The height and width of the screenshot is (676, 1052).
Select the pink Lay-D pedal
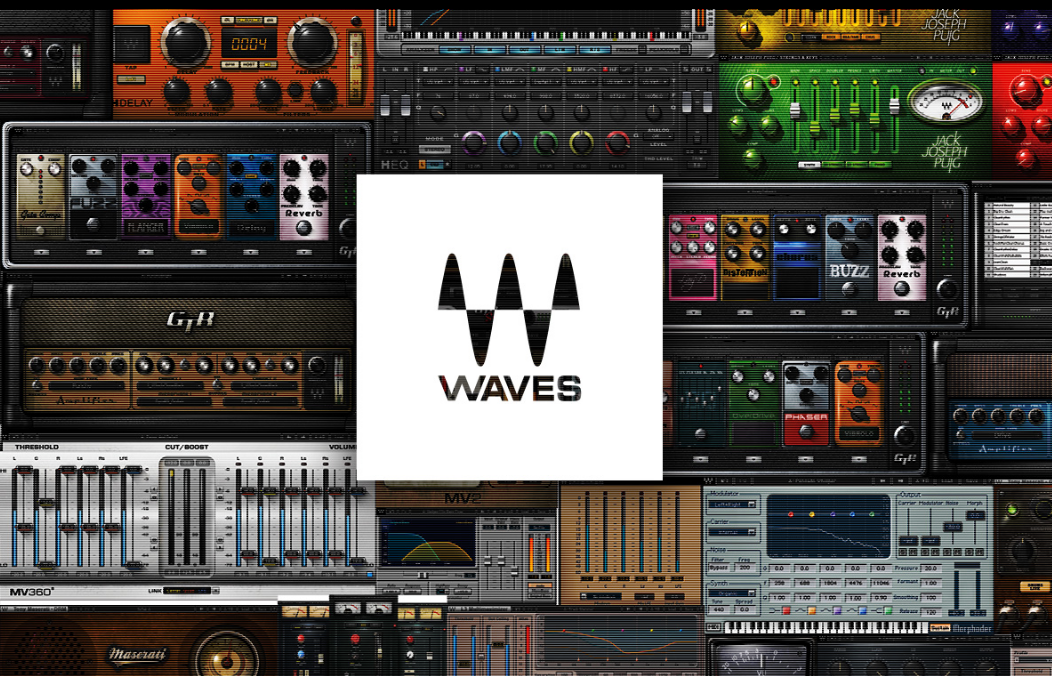tap(692, 258)
